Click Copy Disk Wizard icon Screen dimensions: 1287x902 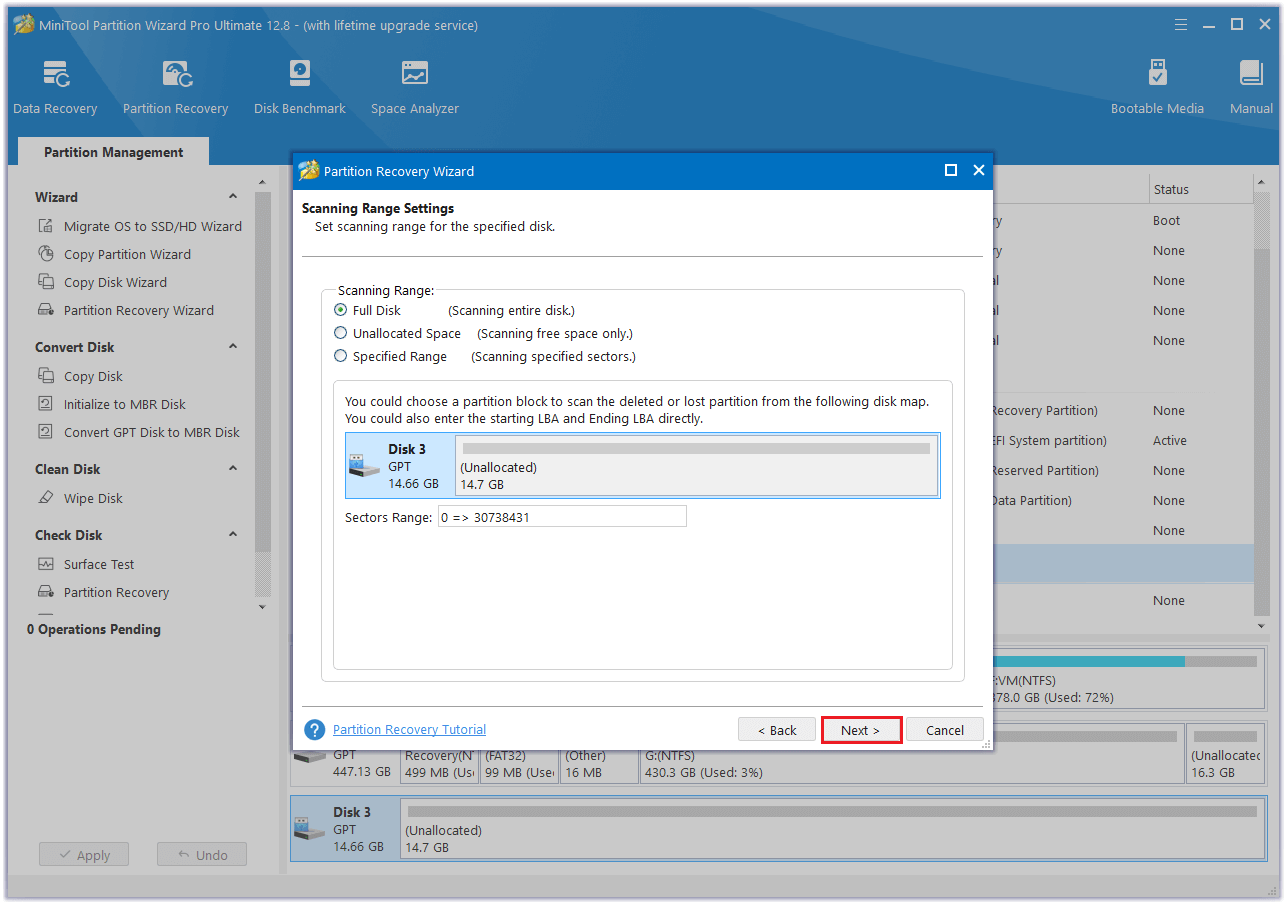click(x=46, y=282)
